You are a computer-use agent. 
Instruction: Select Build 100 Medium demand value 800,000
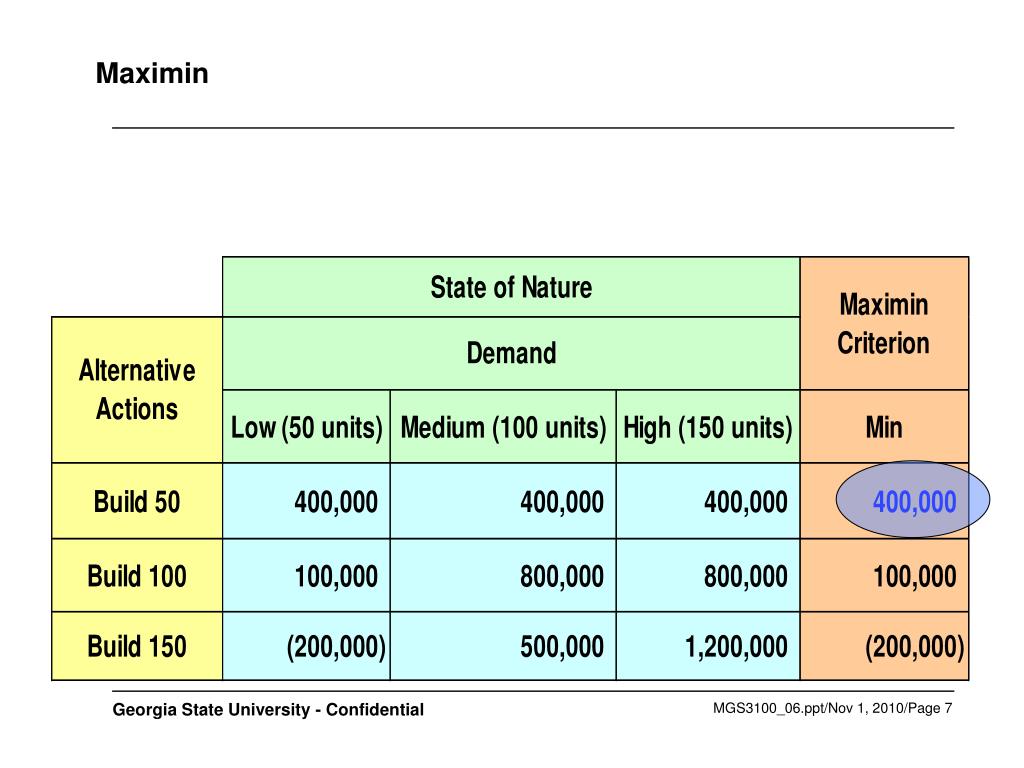[503, 576]
